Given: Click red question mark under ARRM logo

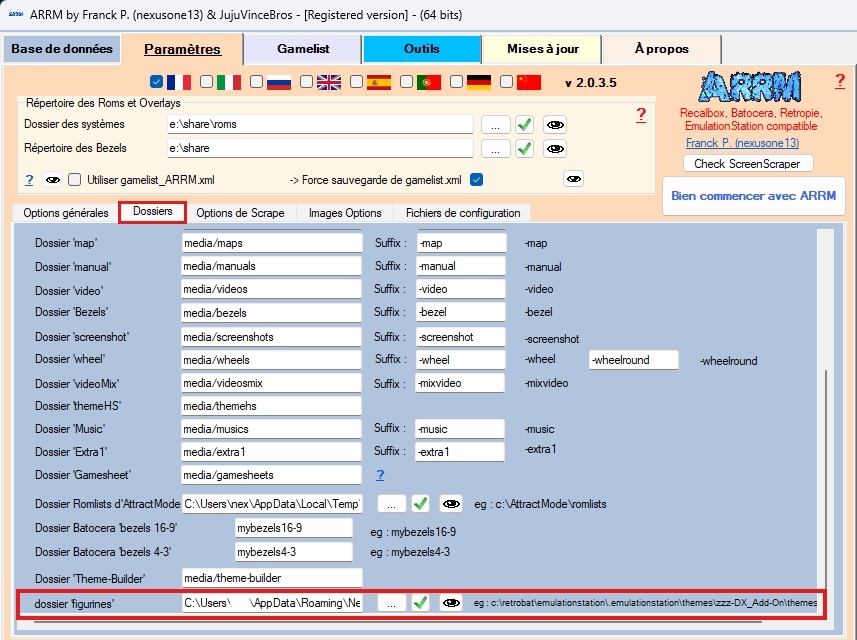Looking at the screenshot, I should pos(840,81).
